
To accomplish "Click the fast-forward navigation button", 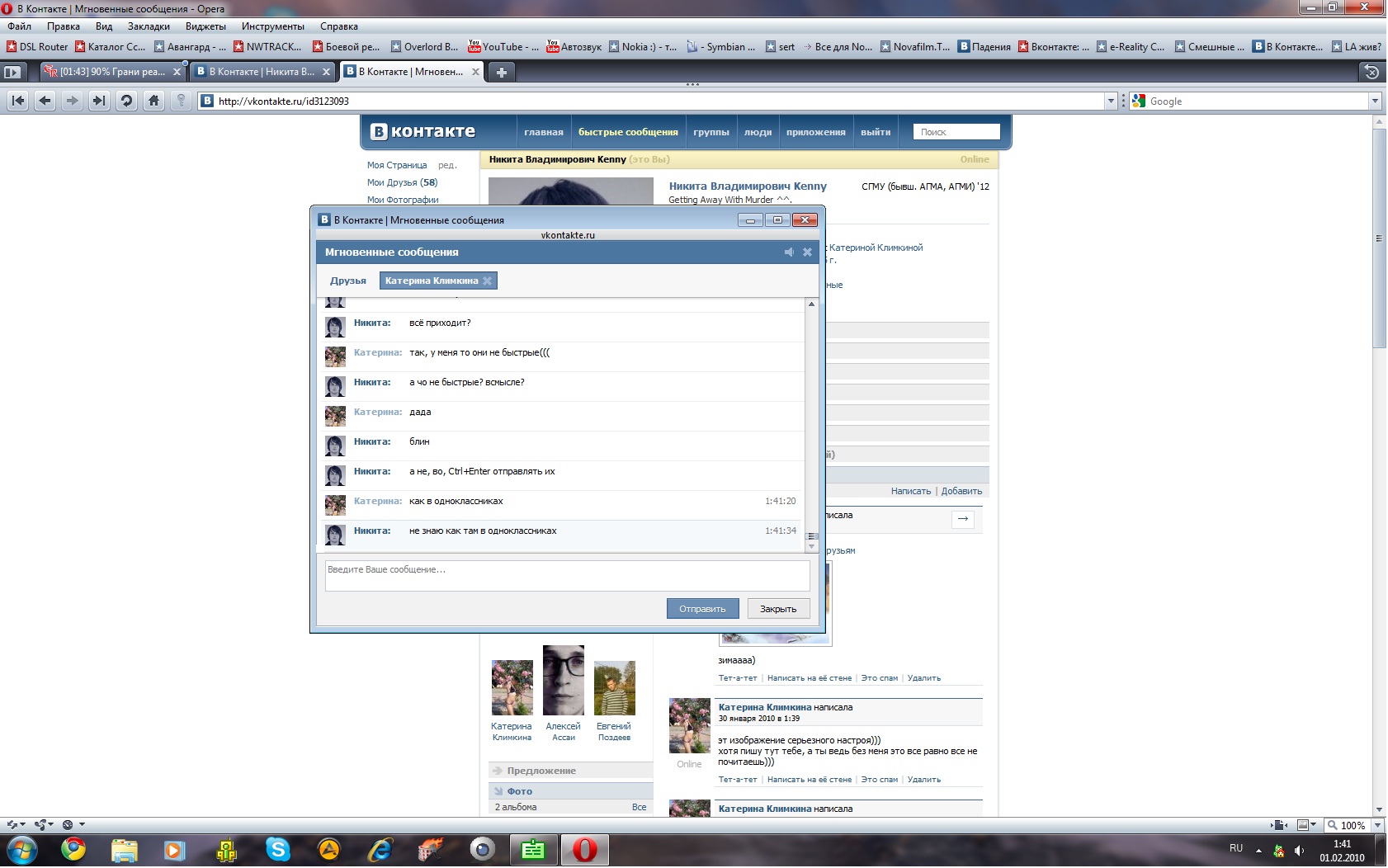I will tap(99, 101).
